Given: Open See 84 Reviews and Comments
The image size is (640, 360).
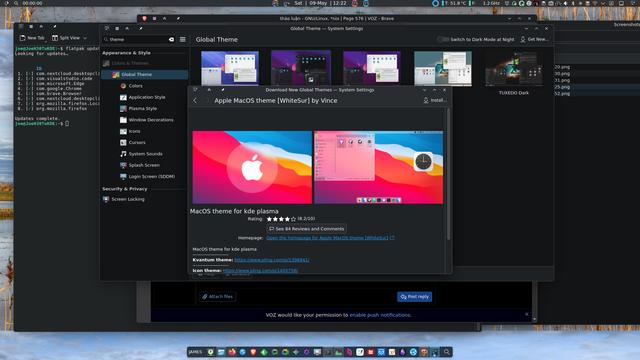Looking at the screenshot, I should 306,229.
